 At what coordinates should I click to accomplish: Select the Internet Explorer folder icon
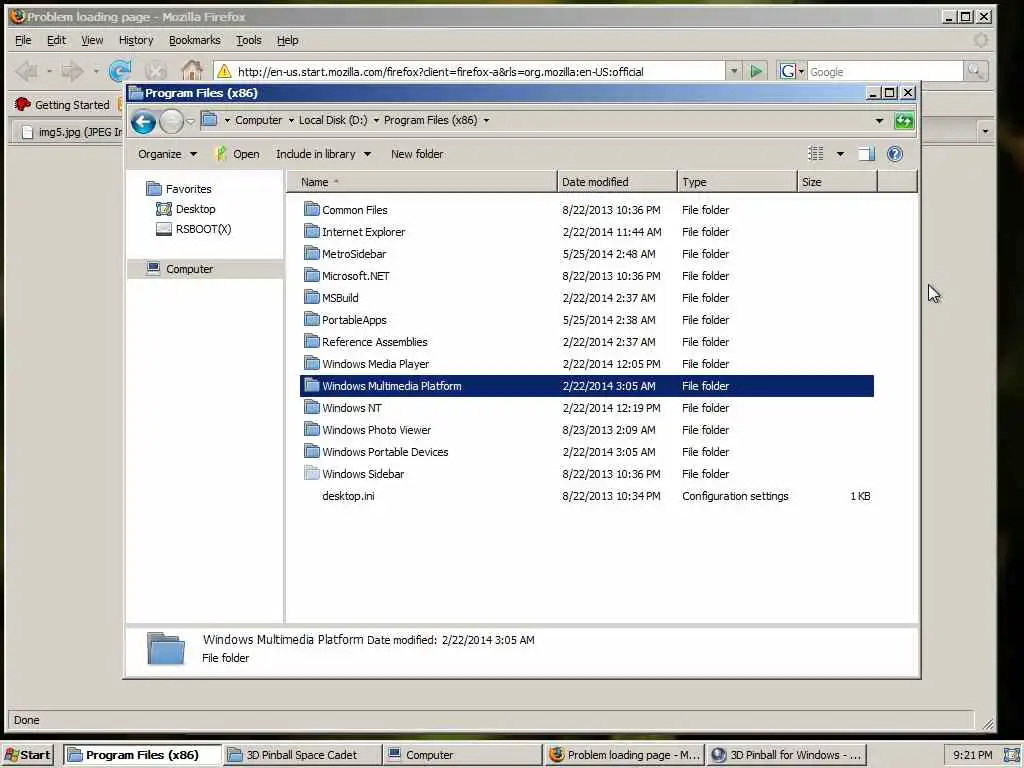312,231
